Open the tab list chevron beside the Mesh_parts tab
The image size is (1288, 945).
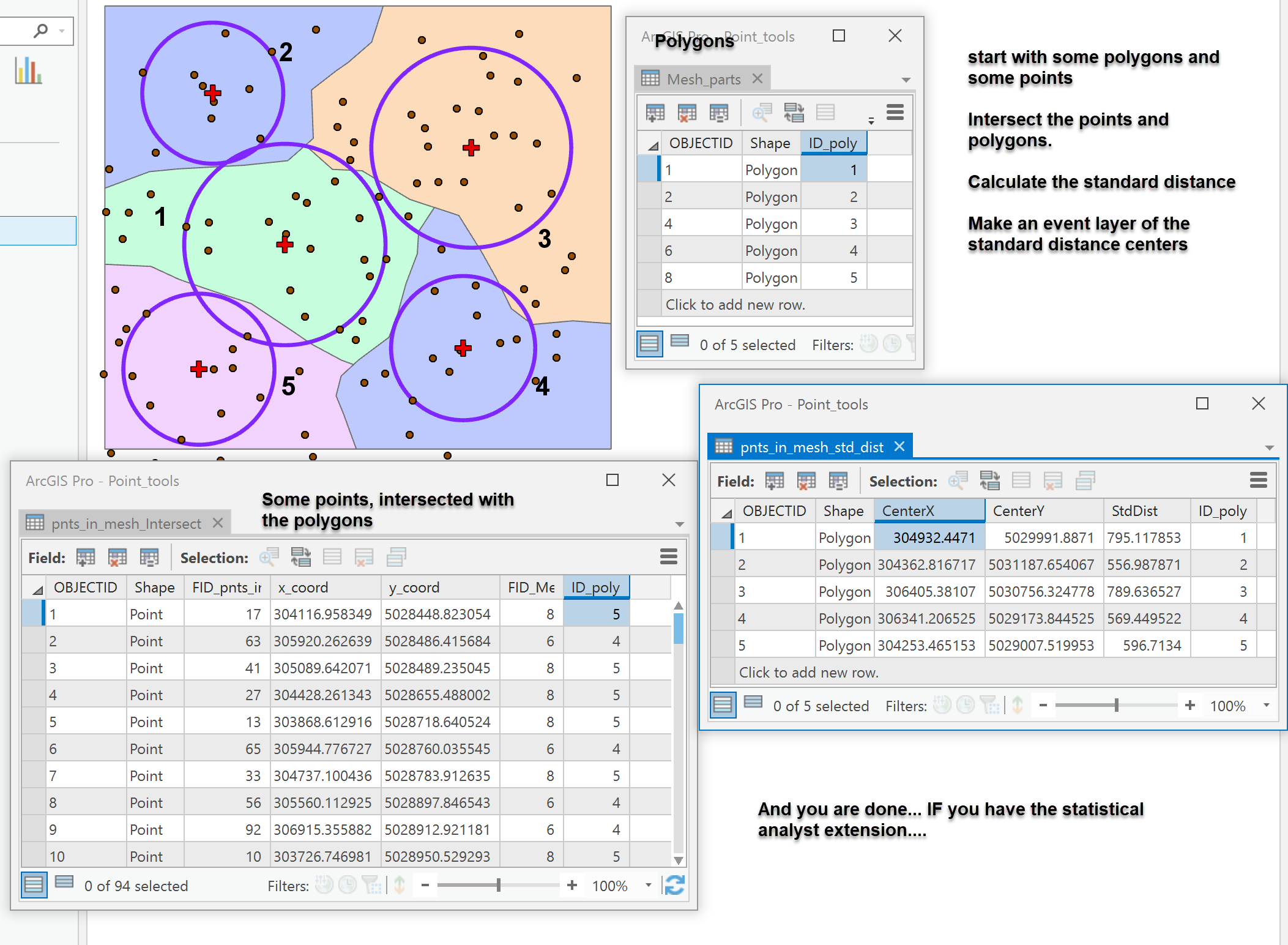(x=906, y=80)
